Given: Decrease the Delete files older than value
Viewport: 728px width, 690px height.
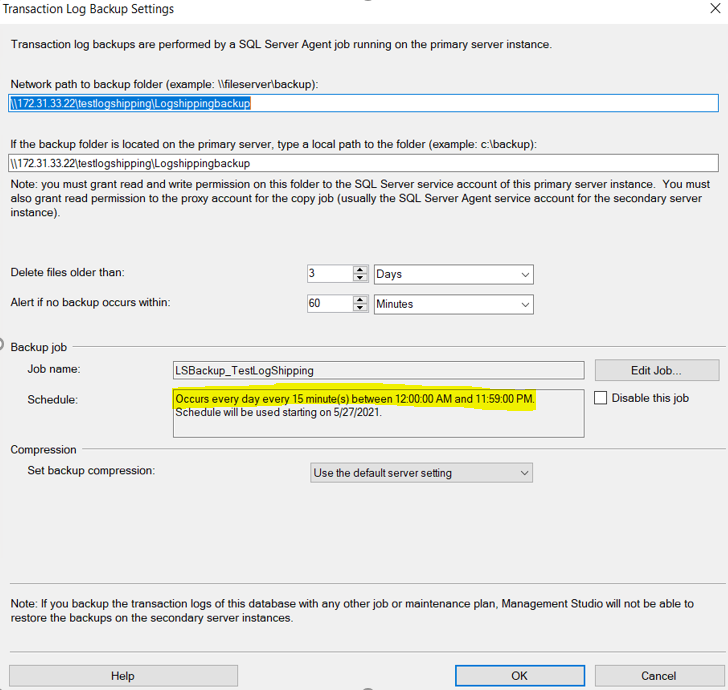Looking at the screenshot, I should tap(361, 279).
